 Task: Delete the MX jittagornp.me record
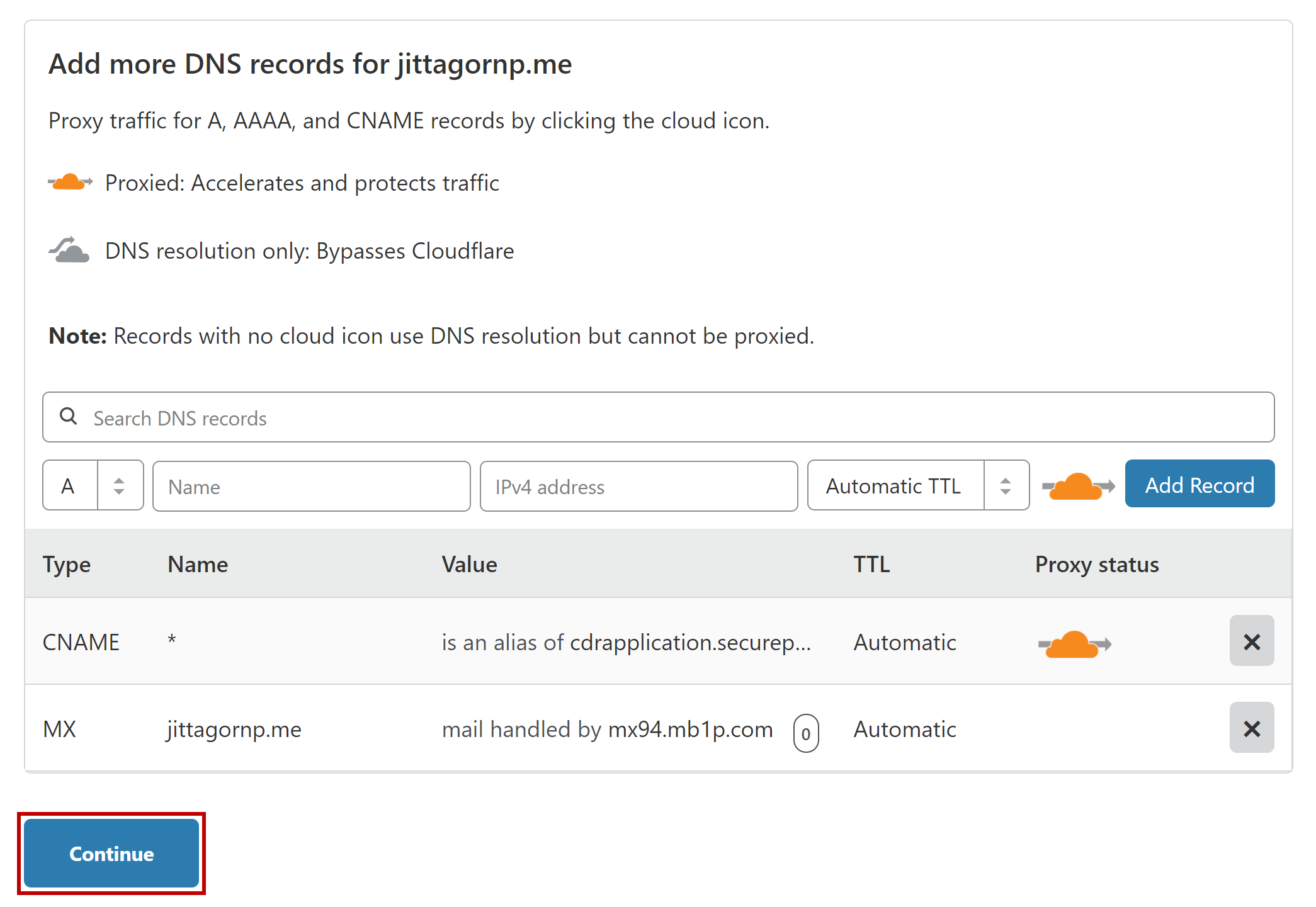[1251, 728]
